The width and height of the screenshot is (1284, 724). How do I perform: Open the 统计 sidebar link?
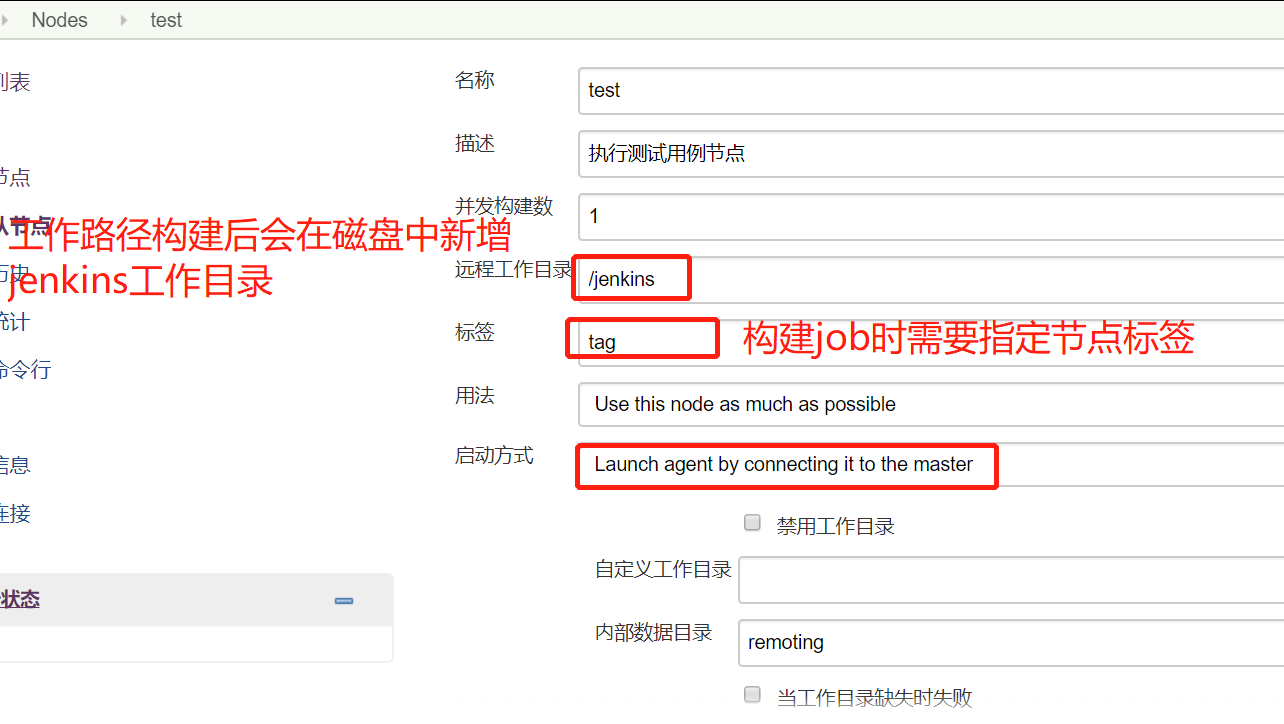14,322
